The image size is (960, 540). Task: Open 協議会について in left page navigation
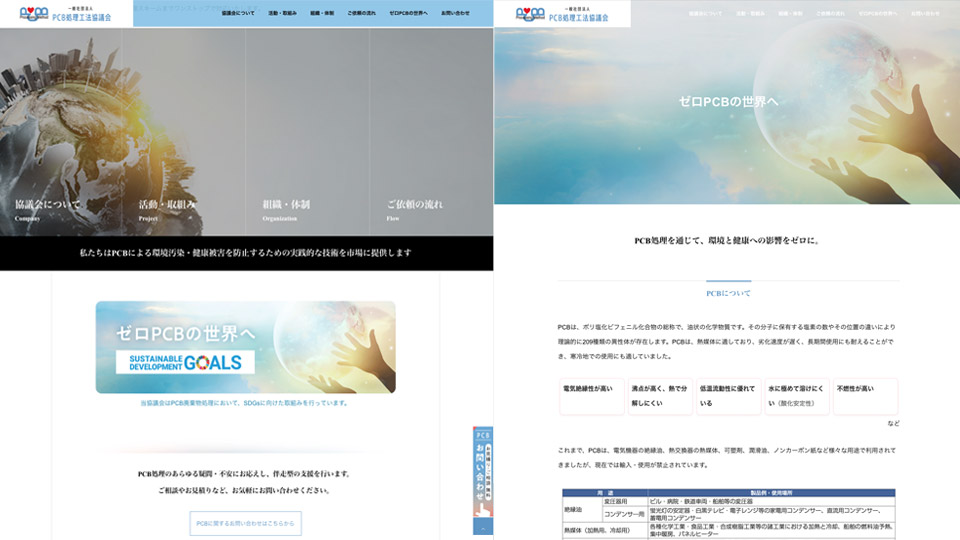coord(237,14)
